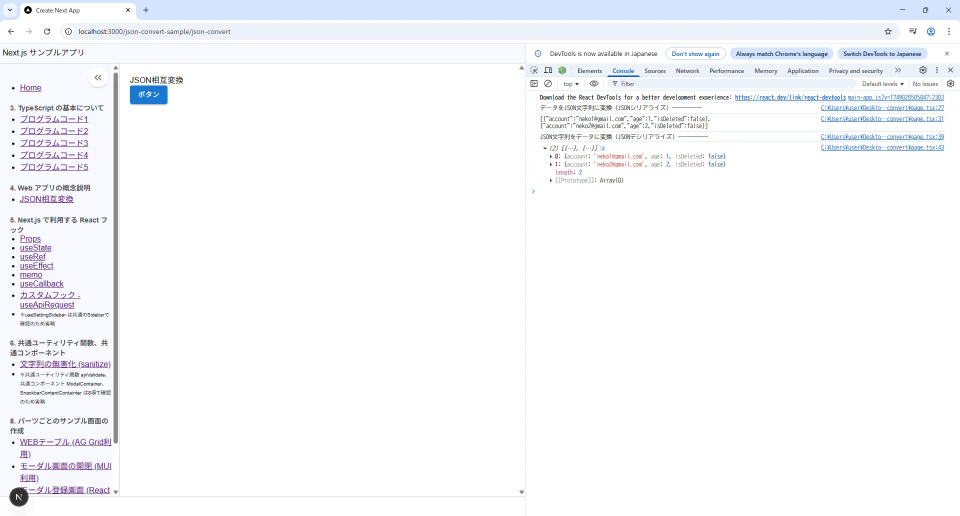Screen dimensions: 960x516
Task: Open the top JavaScript context dropdown
Action: [x=571, y=84]
